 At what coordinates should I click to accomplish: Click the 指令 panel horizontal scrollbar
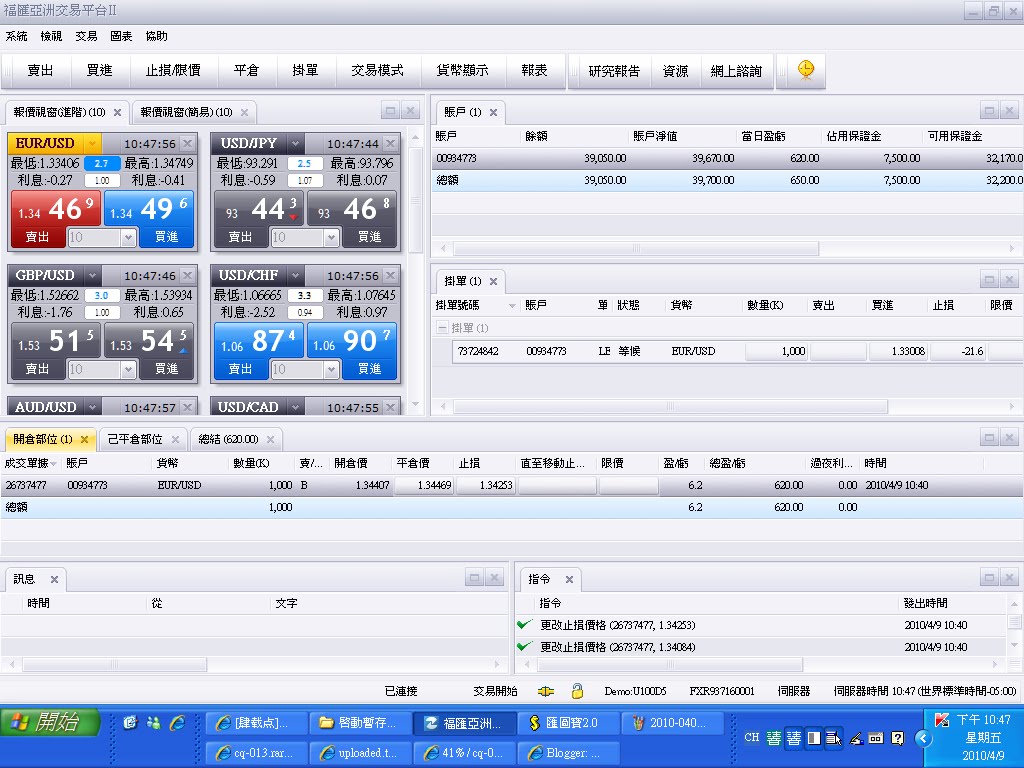click(669, 665)
